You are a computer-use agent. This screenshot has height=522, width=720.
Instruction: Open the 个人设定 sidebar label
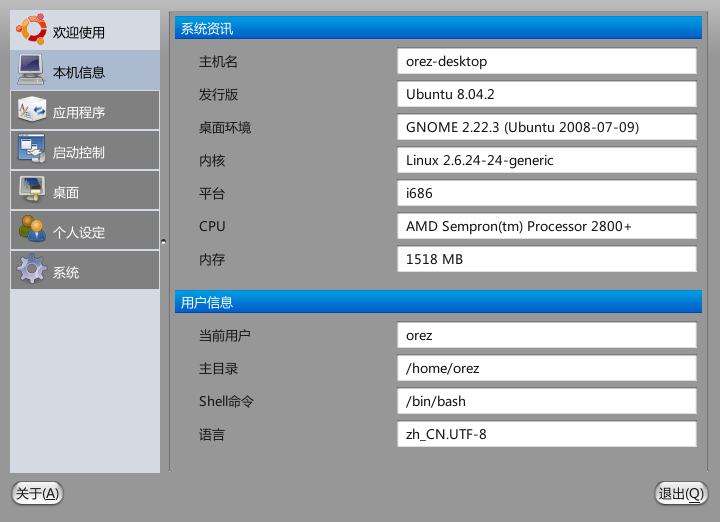click(79, 232)
